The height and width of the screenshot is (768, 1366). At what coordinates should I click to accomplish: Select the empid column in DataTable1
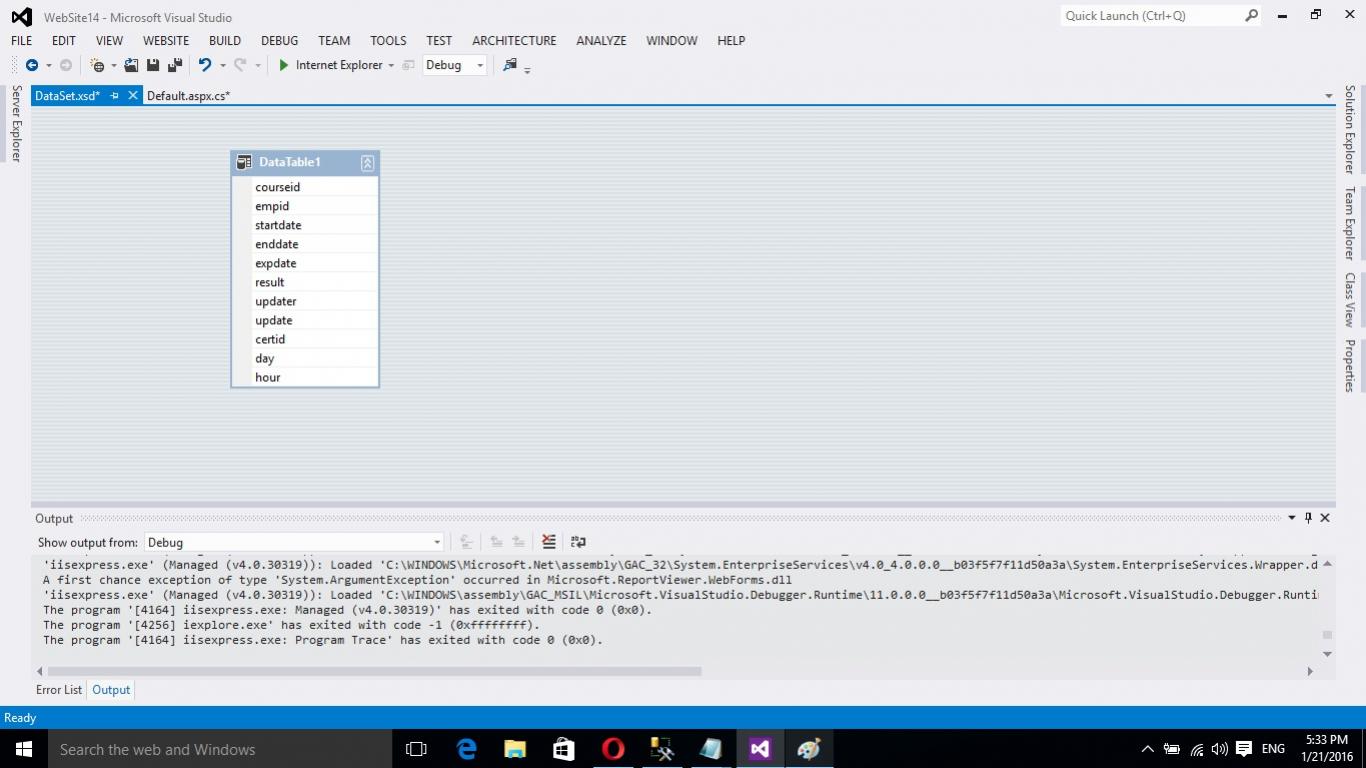coord(305,206)
